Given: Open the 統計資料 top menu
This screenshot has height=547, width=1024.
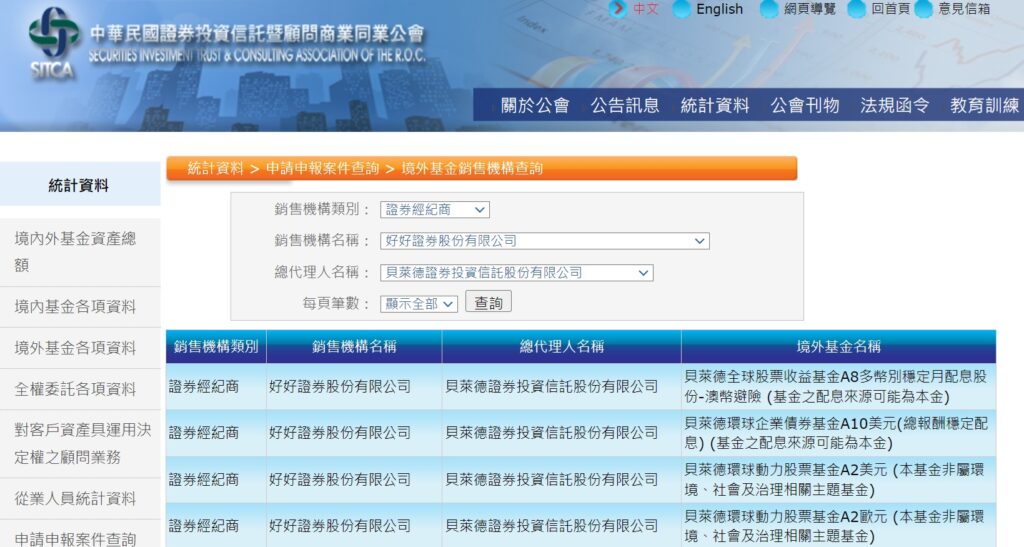Looking at the screenshot, I should click(x=714, y=105).
